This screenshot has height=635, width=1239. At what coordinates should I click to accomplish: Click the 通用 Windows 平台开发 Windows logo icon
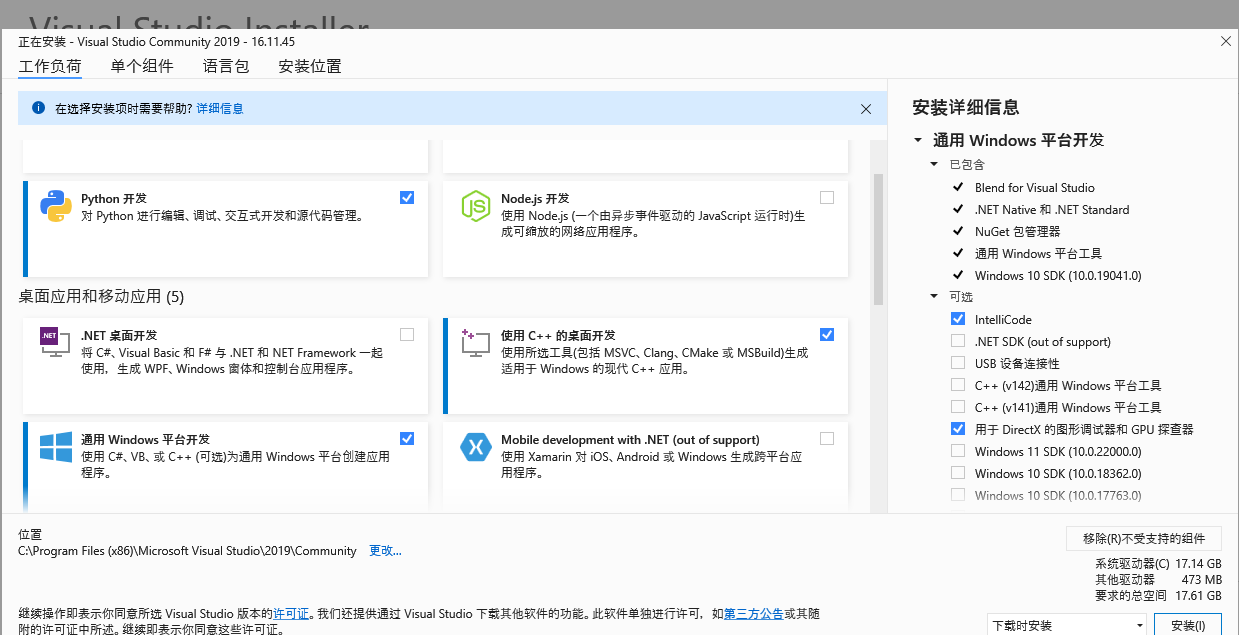tap(55, 447)
